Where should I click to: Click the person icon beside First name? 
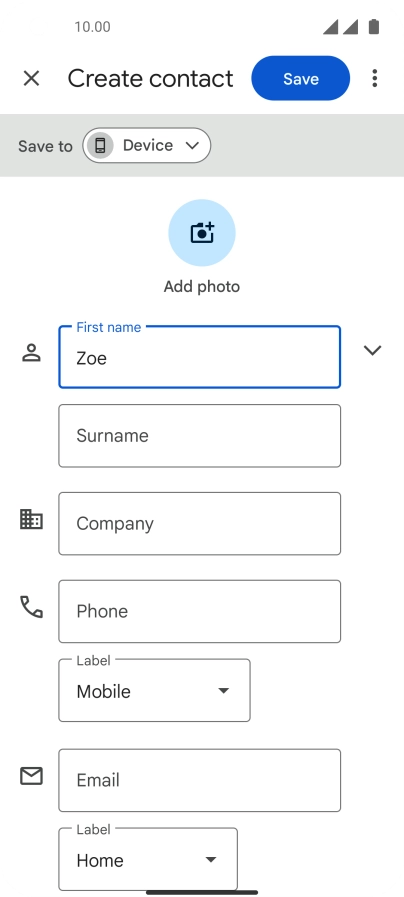click(31, 353)
